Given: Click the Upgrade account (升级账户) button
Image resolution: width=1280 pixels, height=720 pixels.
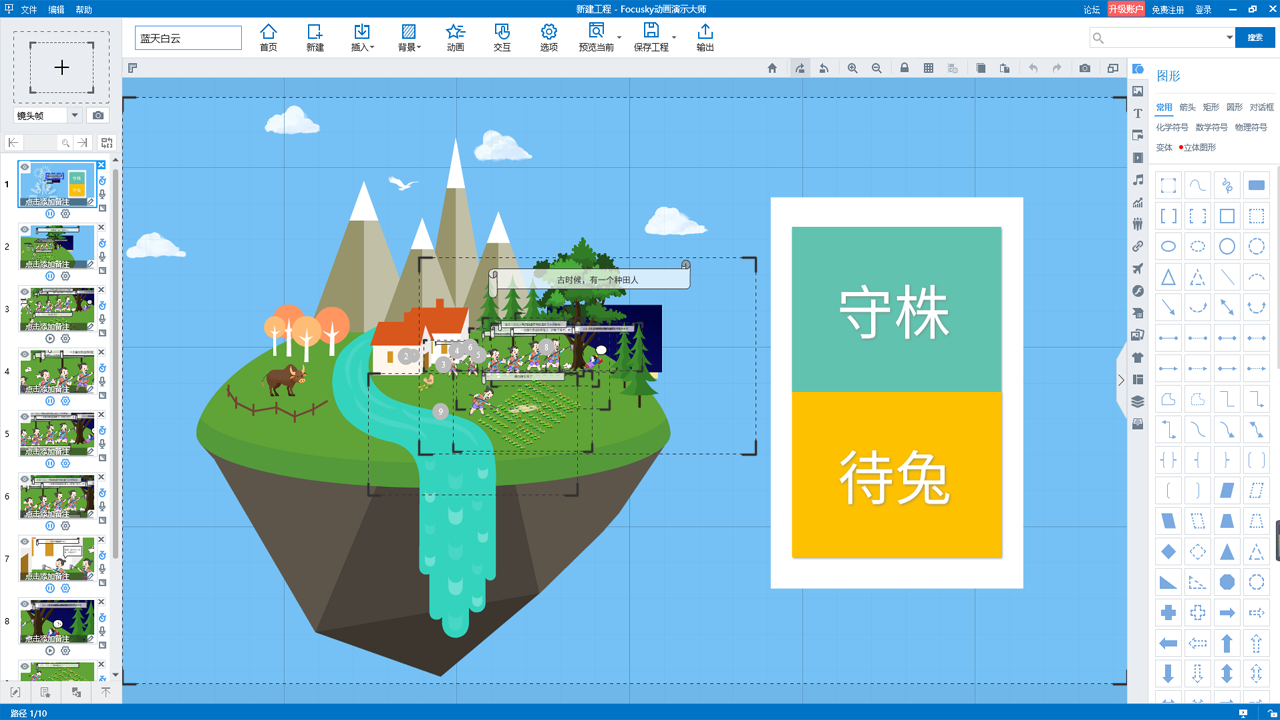Looking at the screenshot, I should pos(1126,9).
